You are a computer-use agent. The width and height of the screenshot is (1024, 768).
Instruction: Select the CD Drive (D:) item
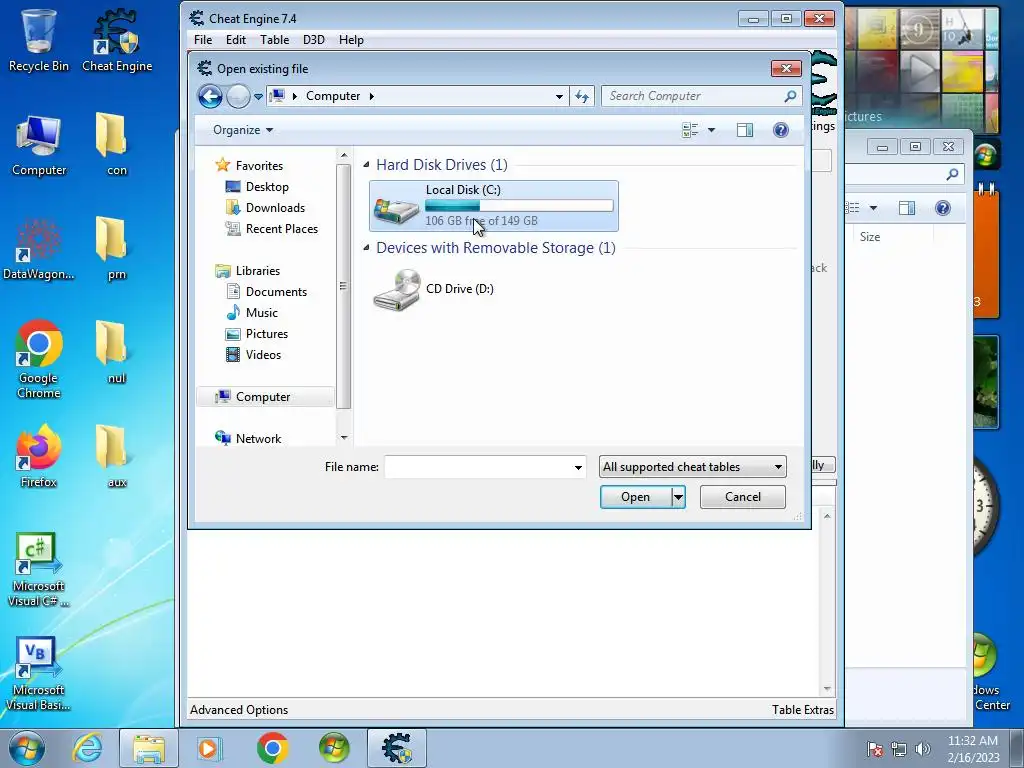[434, 289]
